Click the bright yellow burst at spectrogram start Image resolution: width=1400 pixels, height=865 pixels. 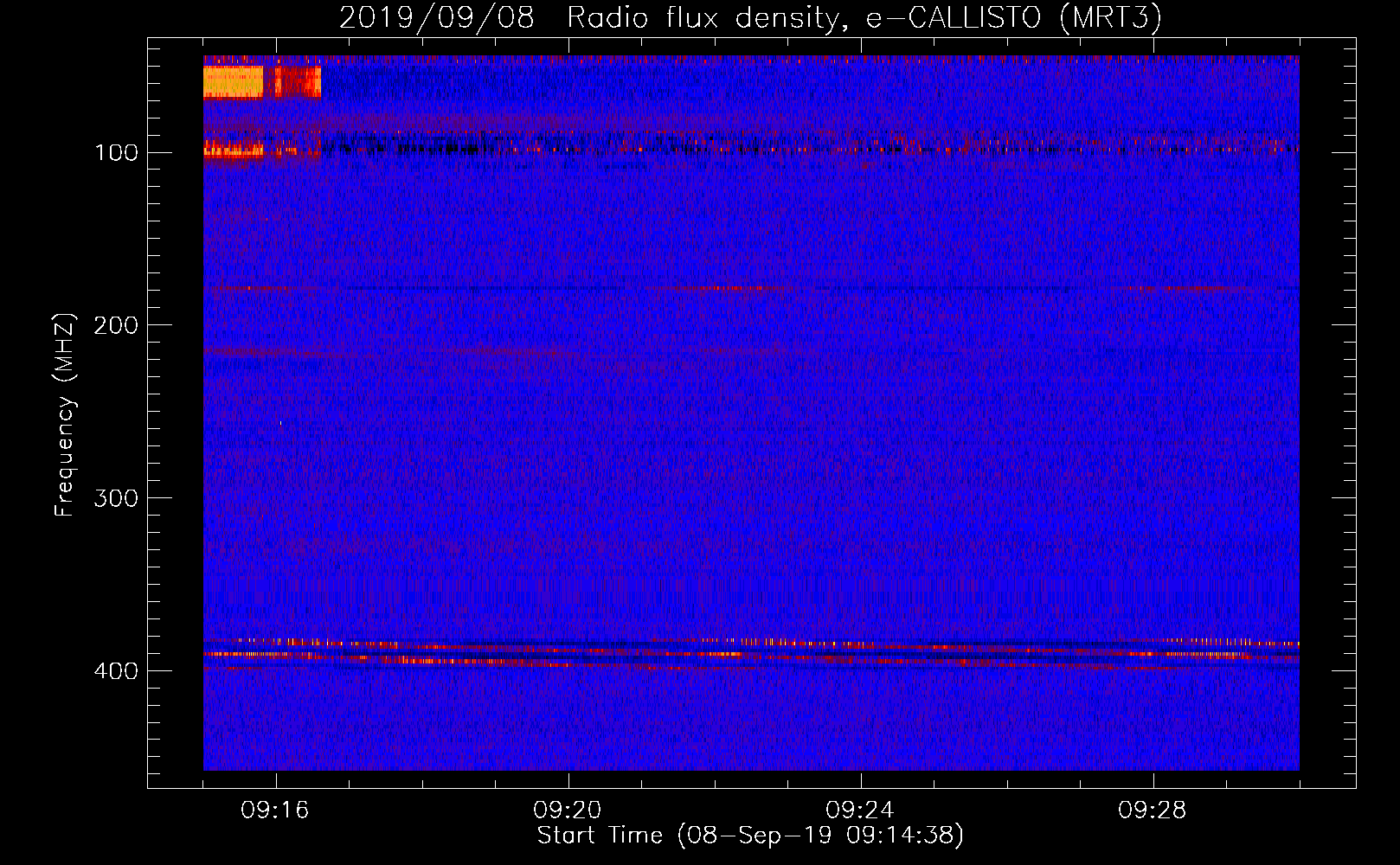point(234,82)
